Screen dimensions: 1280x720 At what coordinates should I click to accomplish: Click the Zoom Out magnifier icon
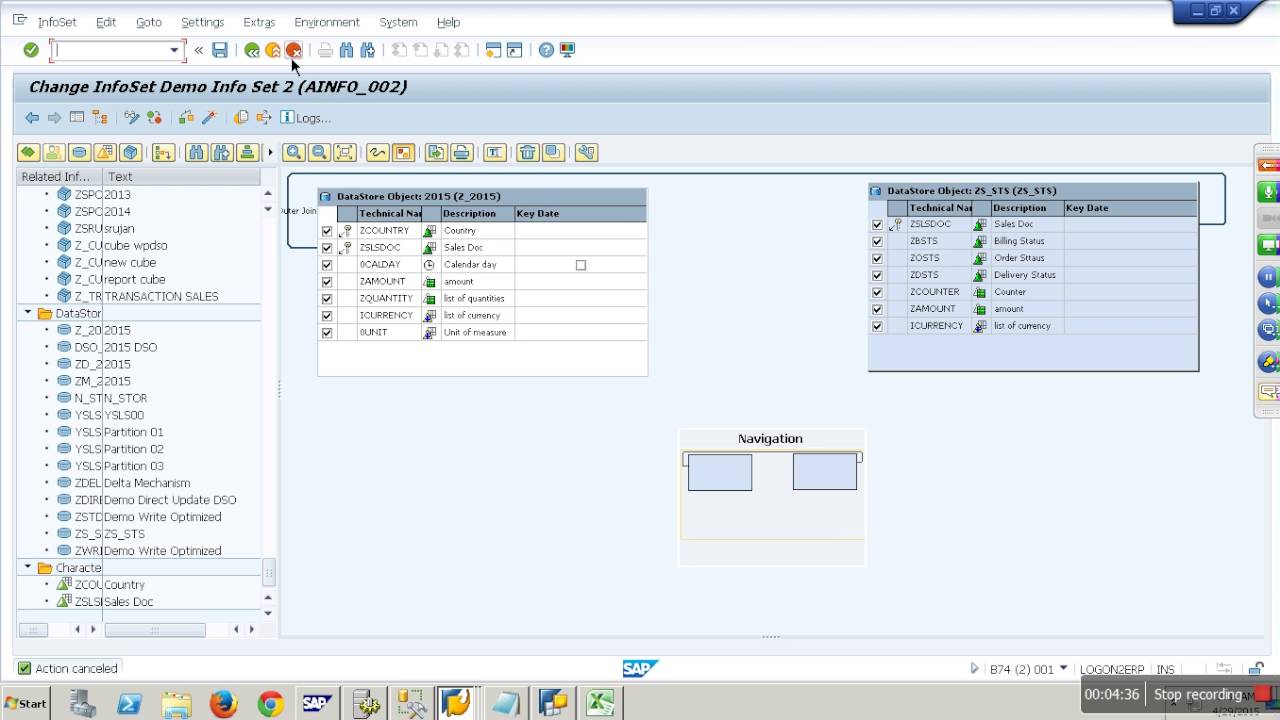(x=319, y=152)
